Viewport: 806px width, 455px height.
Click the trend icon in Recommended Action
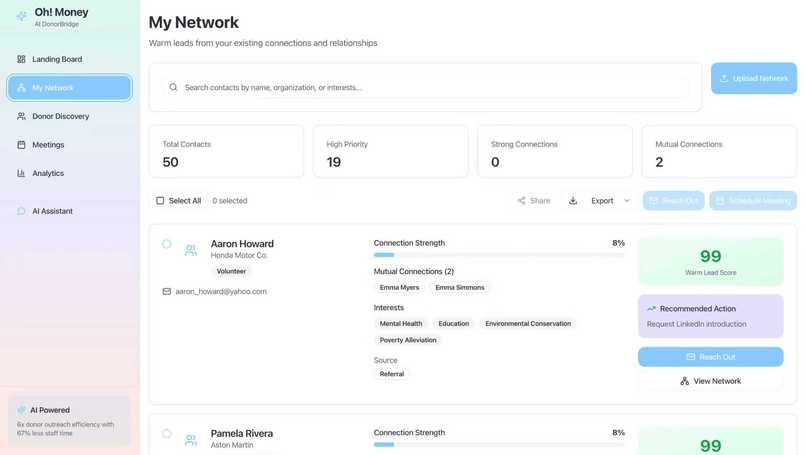651,308
